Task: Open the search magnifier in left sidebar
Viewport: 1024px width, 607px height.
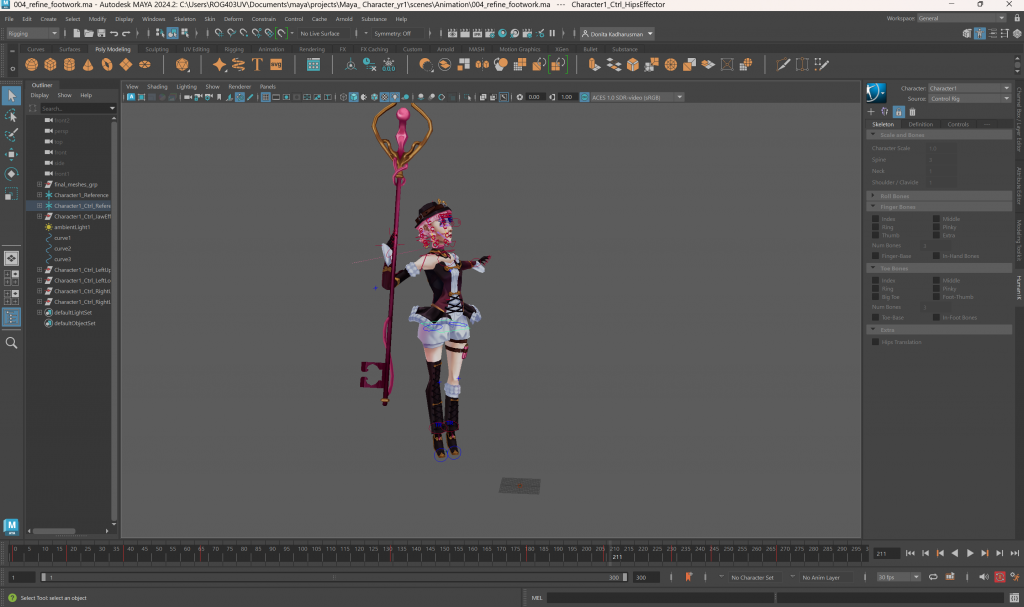Action: [x=11, y=343]
